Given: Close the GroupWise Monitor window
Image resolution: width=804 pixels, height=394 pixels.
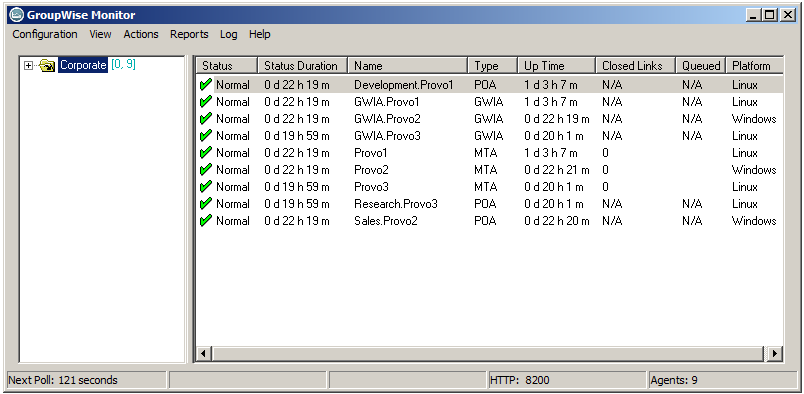Looking at the screenshot, I should tap(788, 15).
